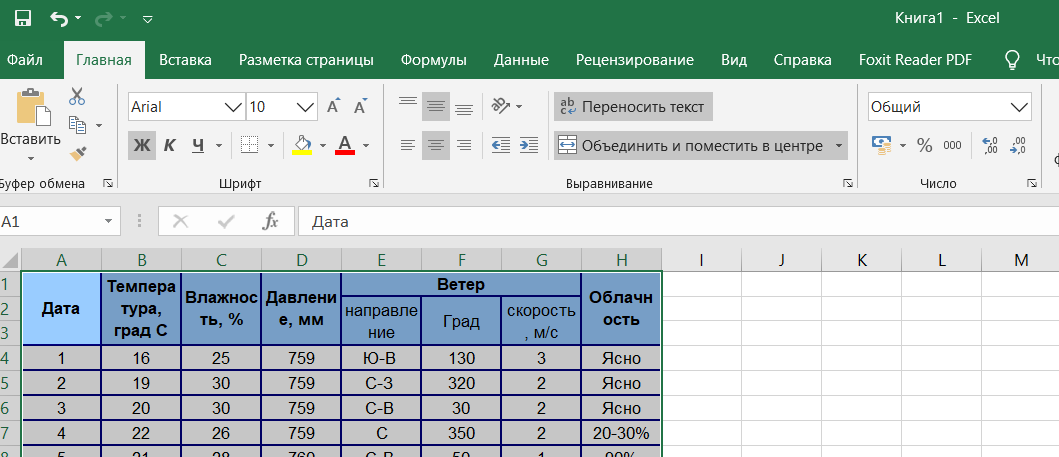Open the Foxit Reader PDF tab
The width and height of the screenshot is (1059, 457).
tap(915, 60)
